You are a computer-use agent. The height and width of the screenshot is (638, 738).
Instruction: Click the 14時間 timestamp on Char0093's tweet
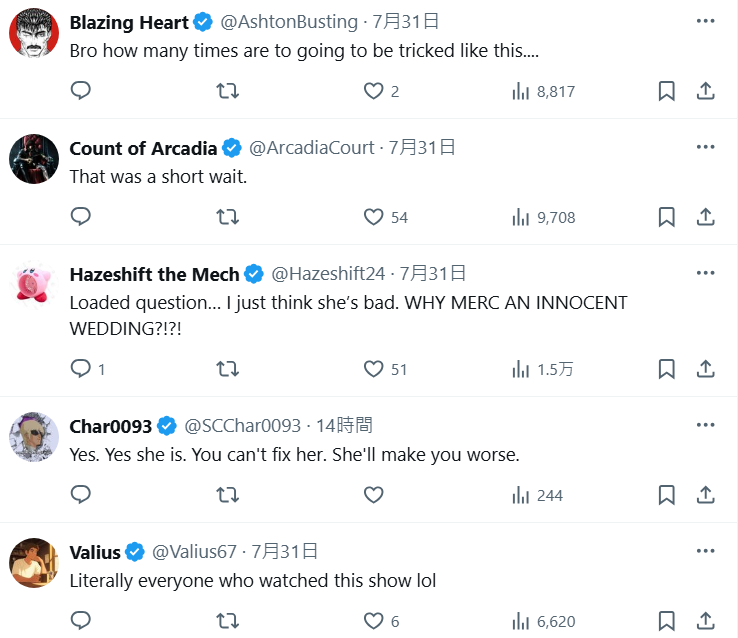(x=344, y=425)
